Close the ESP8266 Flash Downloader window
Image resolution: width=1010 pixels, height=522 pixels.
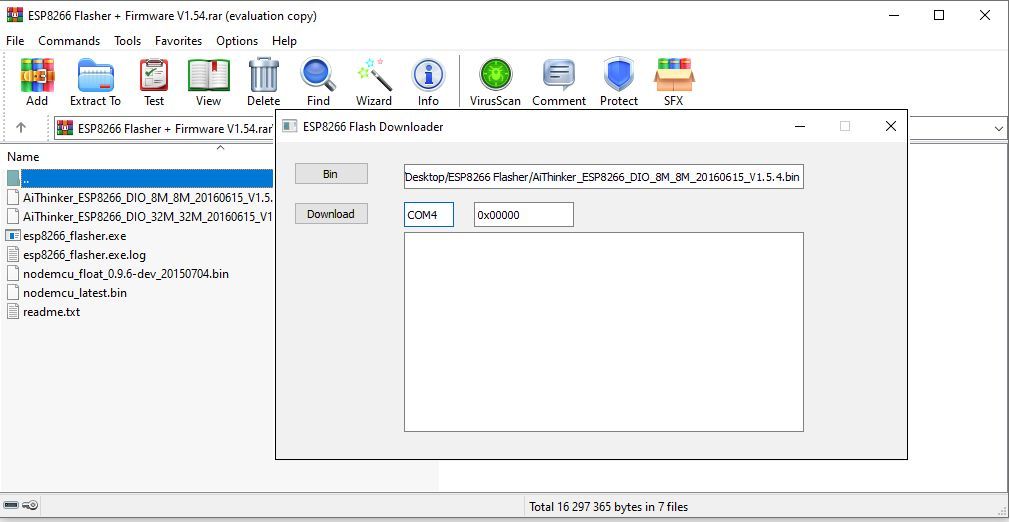coord(891,126)
